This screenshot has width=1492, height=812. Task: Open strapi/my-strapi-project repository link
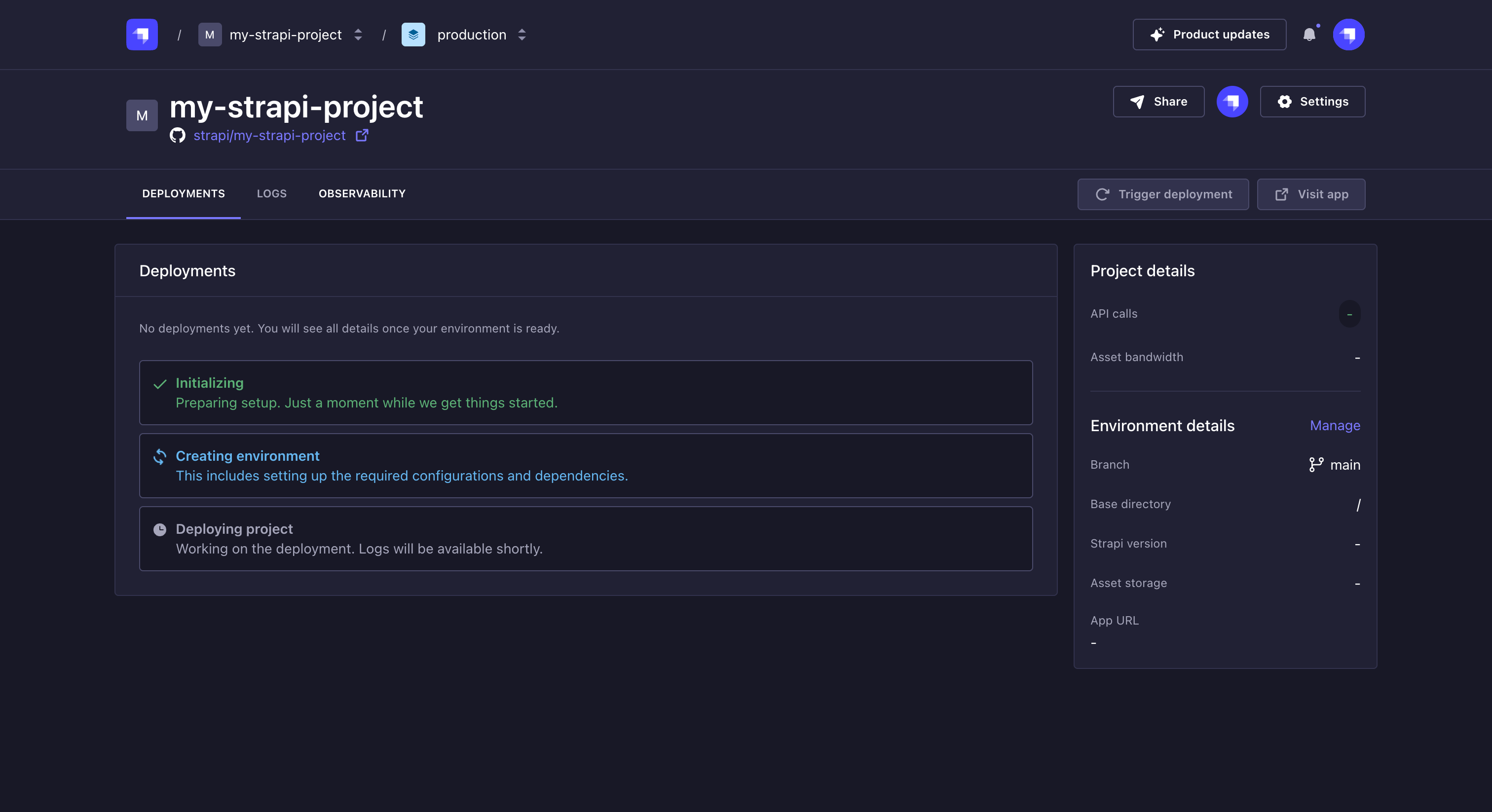269,136
